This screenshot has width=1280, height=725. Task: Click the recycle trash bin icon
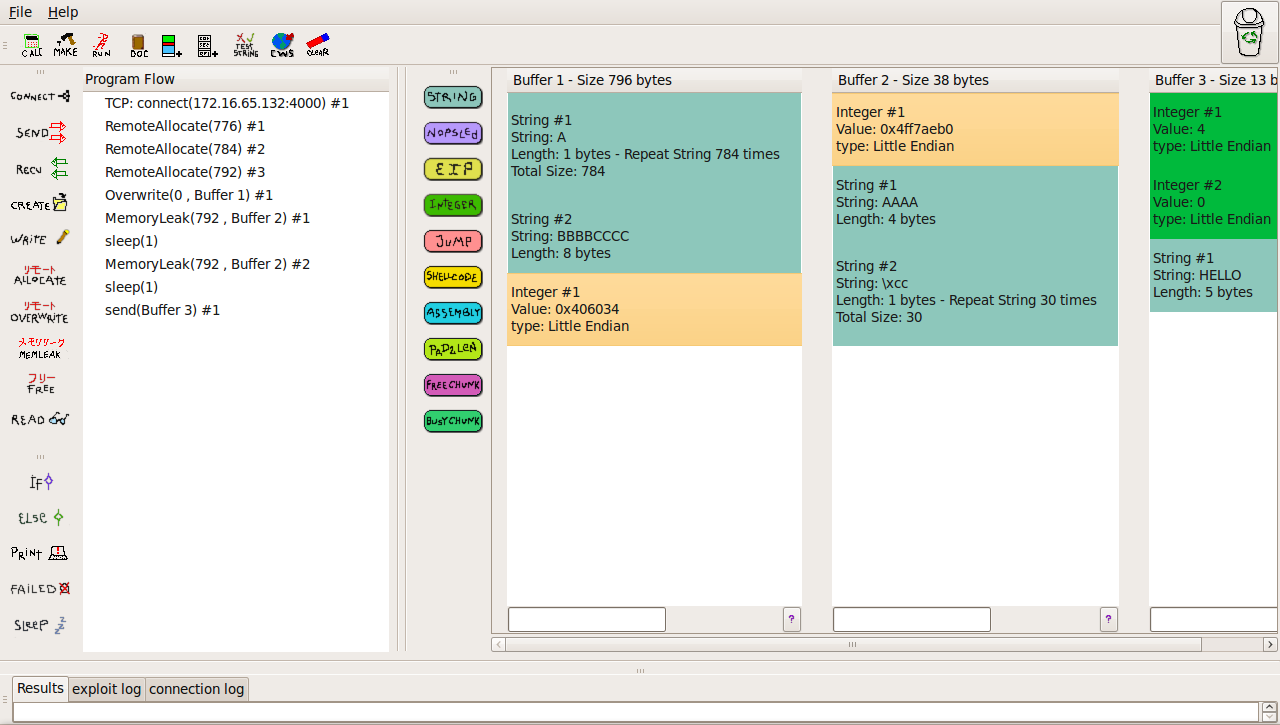tap(1249, 33)
